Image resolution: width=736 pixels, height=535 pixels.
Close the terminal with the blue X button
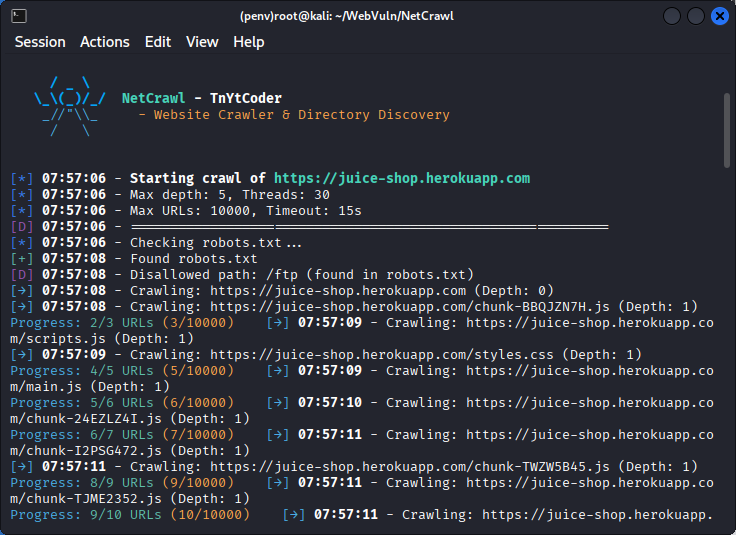point(720,16)
